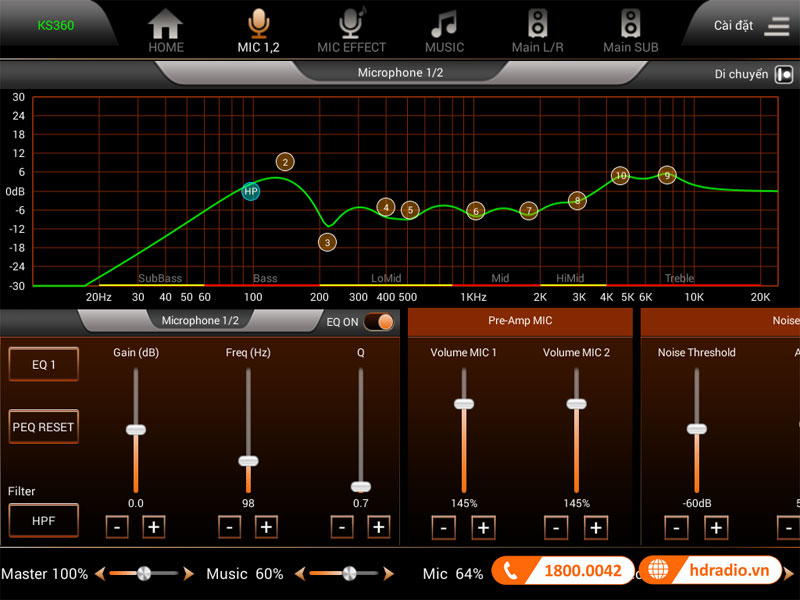800x600 pixels.
Task: Click the Volume MIC 2 slider handle
Action: pos(576,404)
